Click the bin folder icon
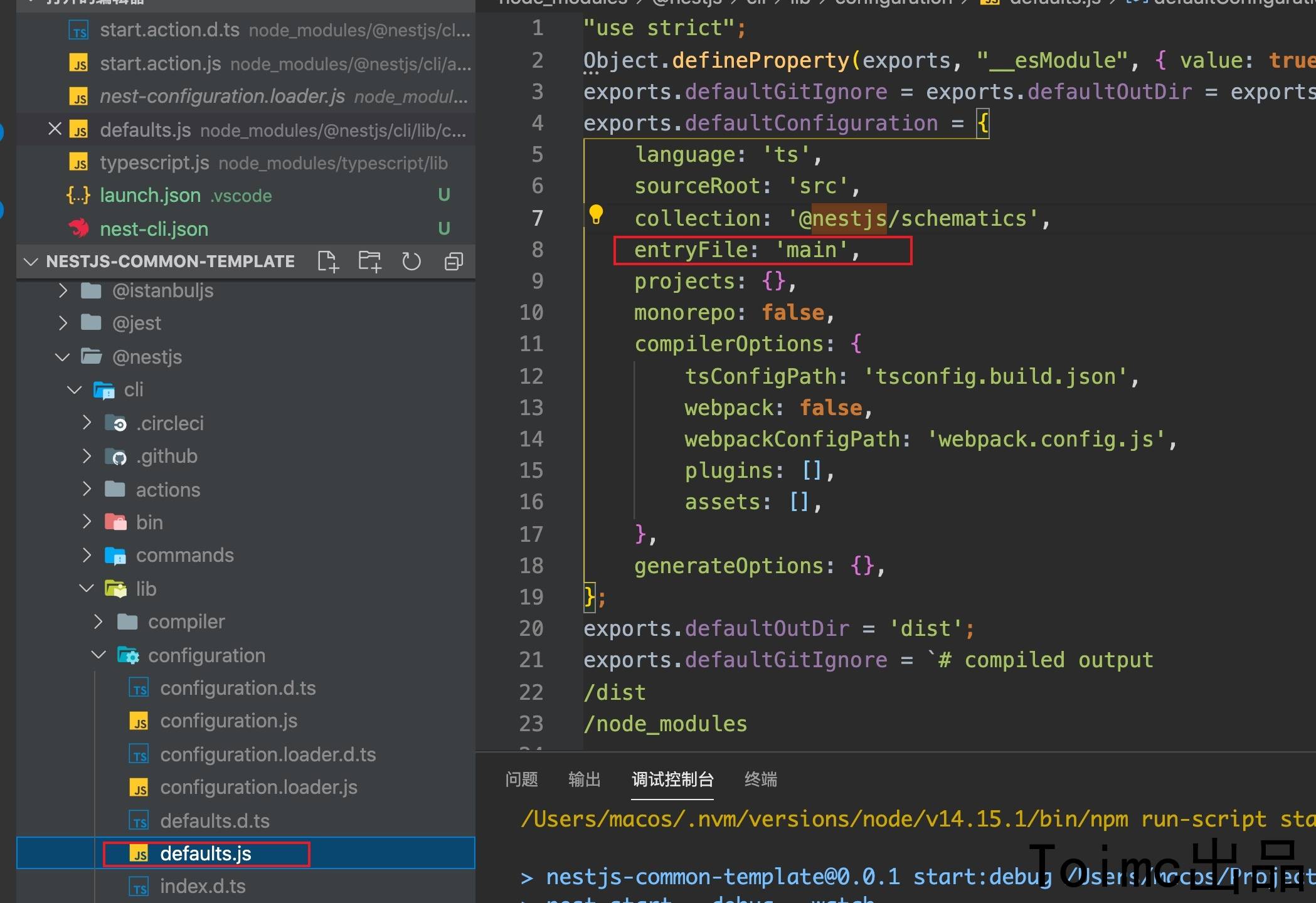Screen dimensions: 1316x903 [115, 522]
